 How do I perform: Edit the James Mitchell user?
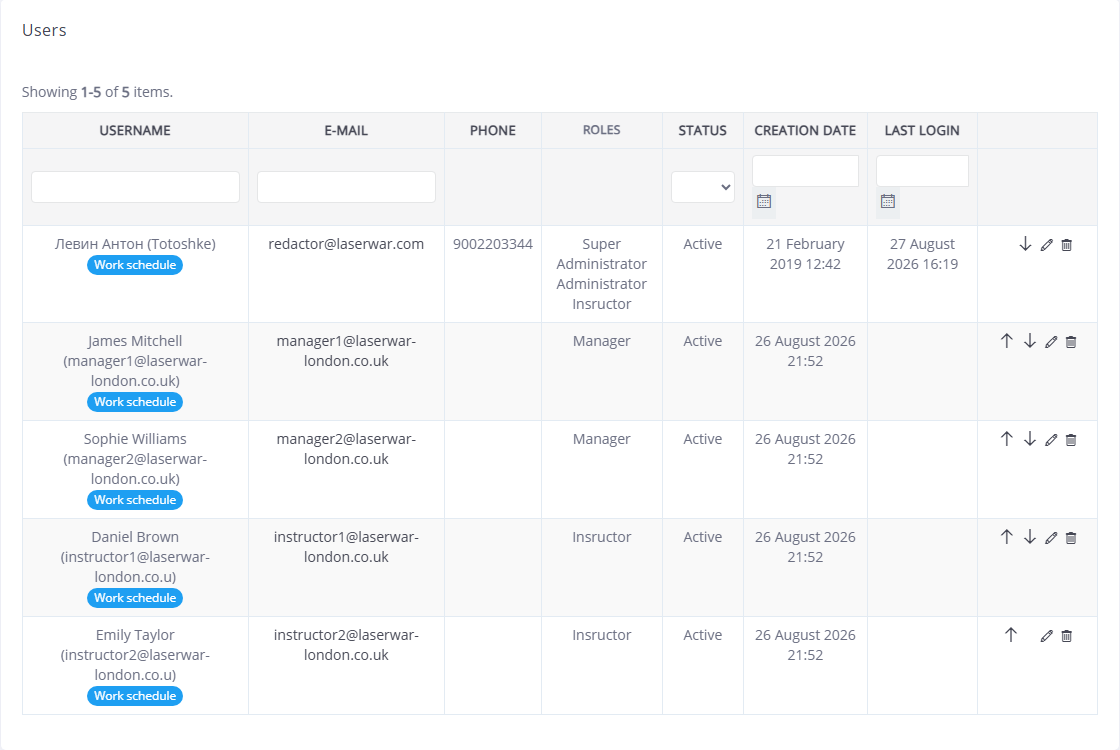tap(1051, 342)
